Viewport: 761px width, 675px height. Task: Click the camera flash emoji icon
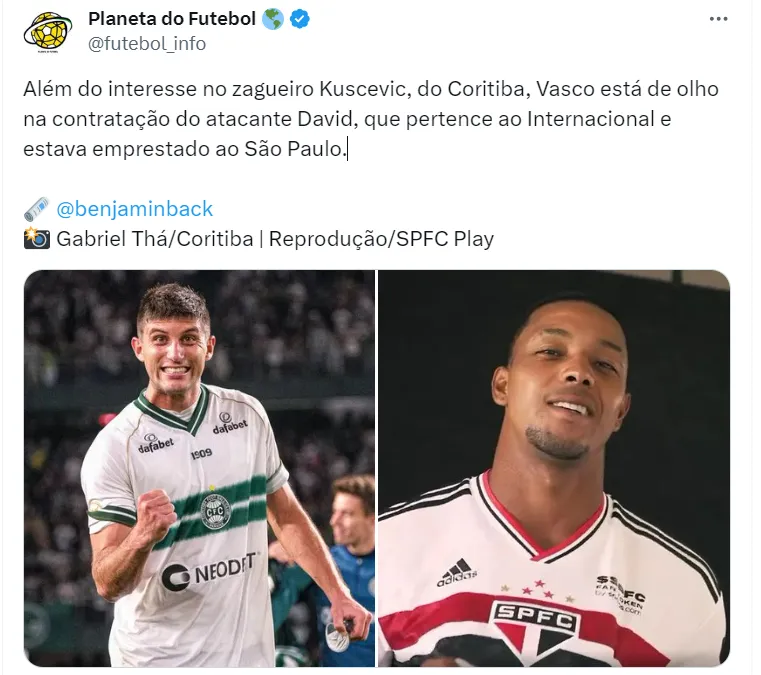click(36, 238)
